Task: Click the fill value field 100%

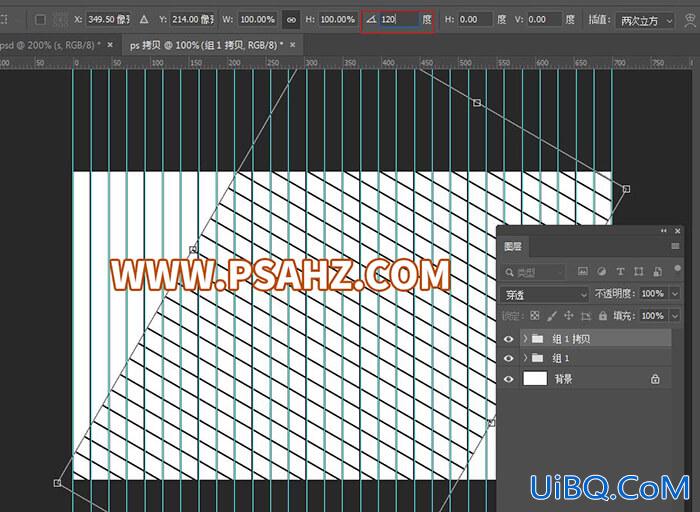Action: pos(653,316)
